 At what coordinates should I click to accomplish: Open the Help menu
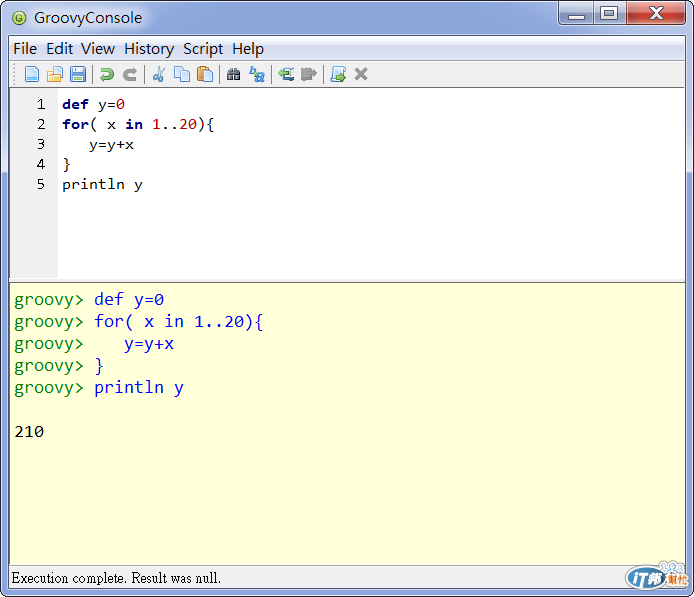(x=248, y=49)
